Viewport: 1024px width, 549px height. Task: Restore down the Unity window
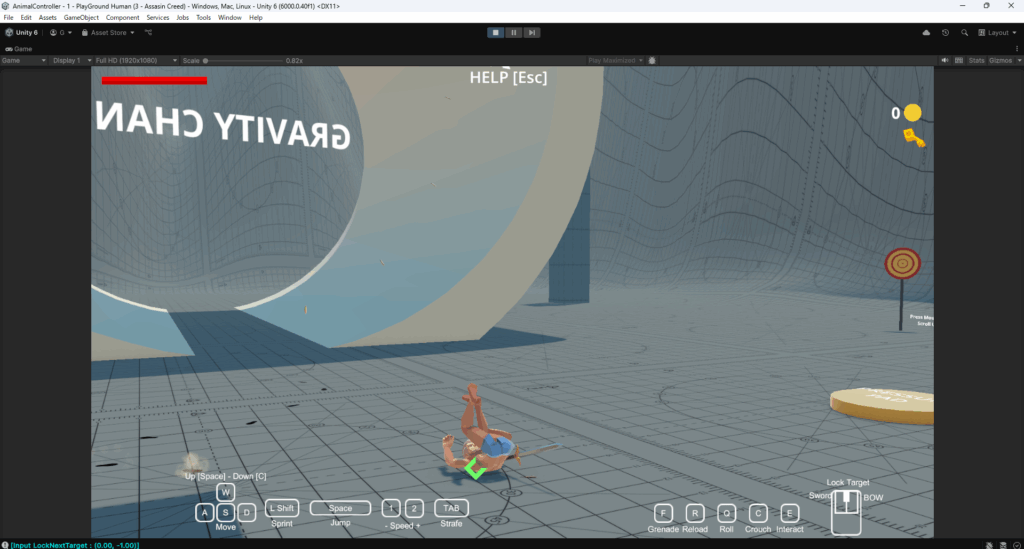(x=986, y=6)
